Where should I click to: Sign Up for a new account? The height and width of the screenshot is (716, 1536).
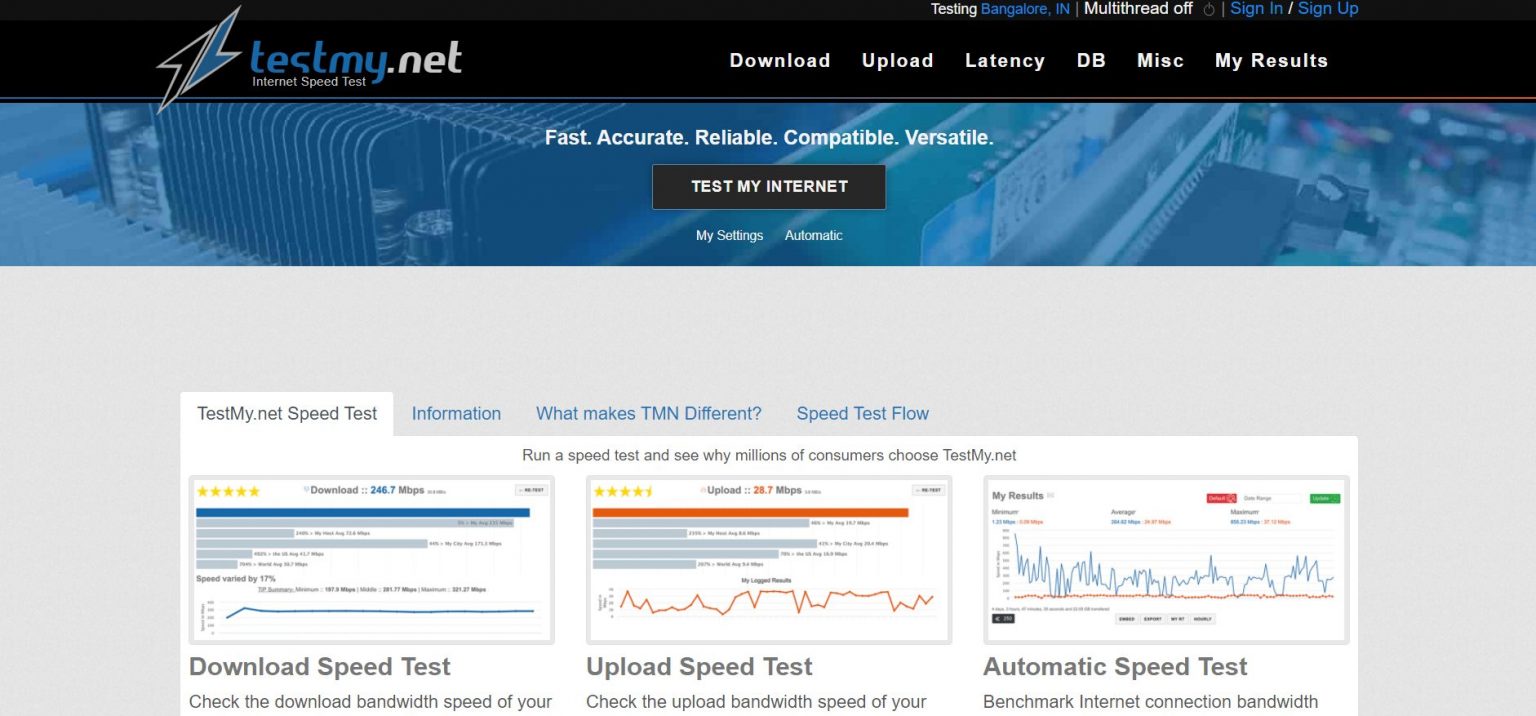(1327, 9)
